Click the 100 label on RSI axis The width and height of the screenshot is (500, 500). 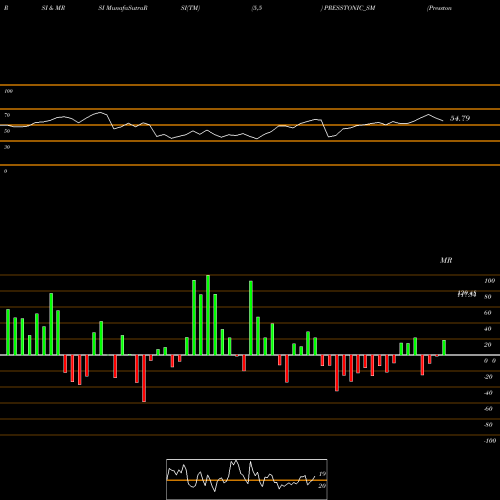pyautogui.click(x=9, y=91)
